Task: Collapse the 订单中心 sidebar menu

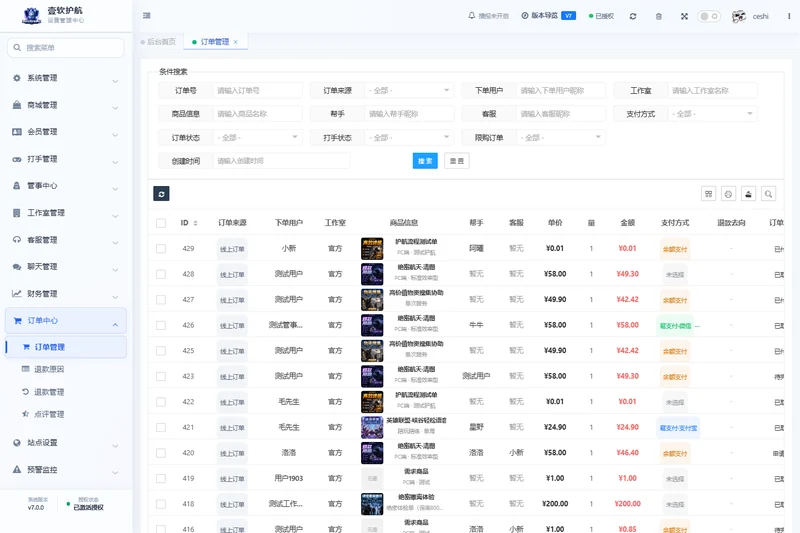Action: click(66, 320)
